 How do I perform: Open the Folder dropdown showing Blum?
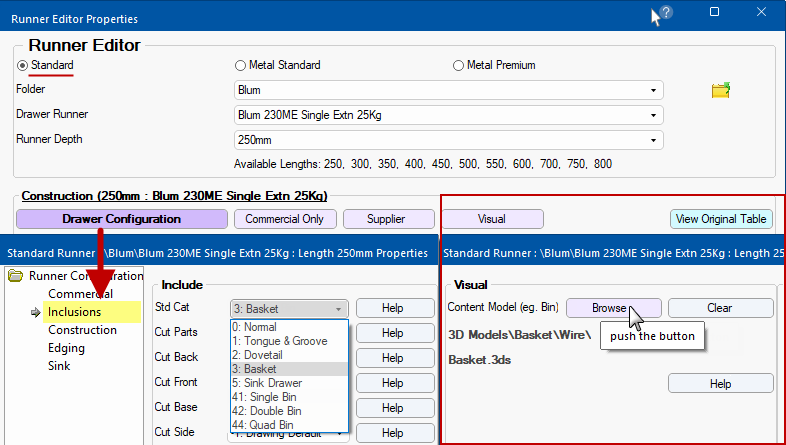click(x=449, y=90)
